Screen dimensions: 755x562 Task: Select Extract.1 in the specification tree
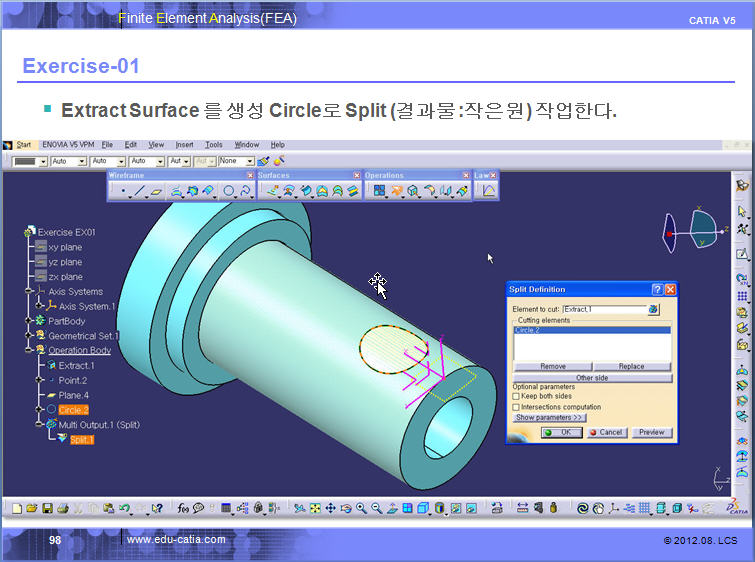[77, 366]
